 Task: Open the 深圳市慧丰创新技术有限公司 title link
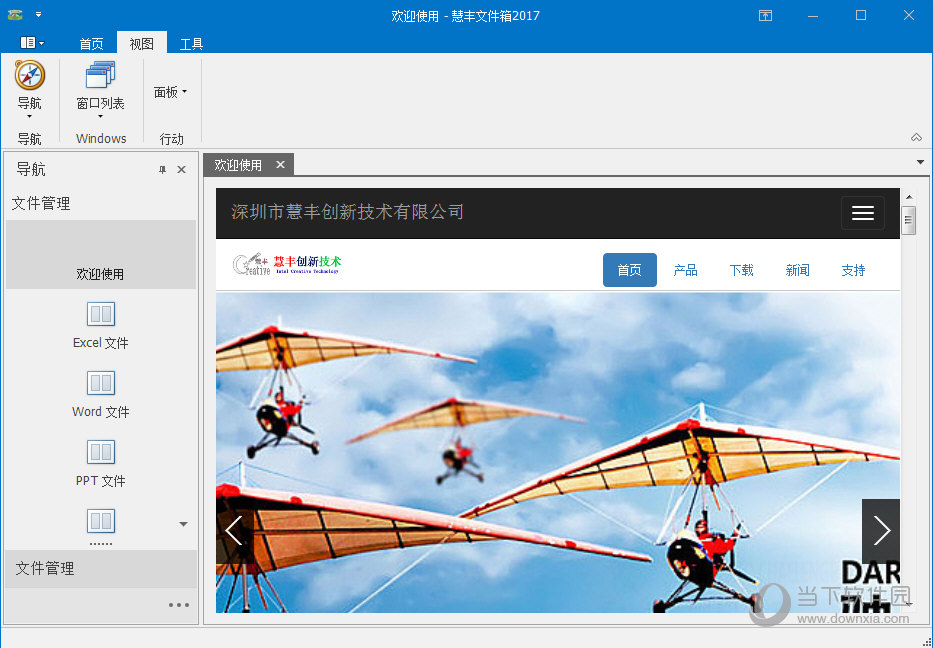click(347, 212)
